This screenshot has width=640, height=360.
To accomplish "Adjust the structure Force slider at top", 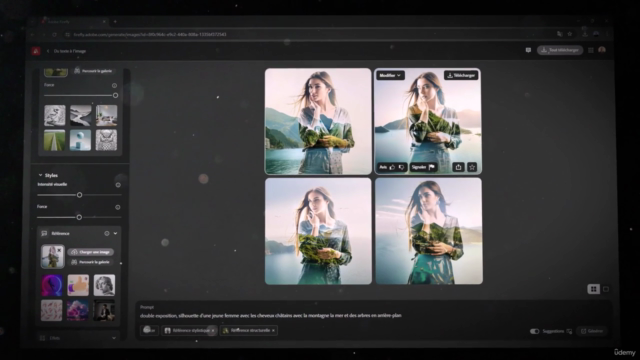I will point(116,96).
